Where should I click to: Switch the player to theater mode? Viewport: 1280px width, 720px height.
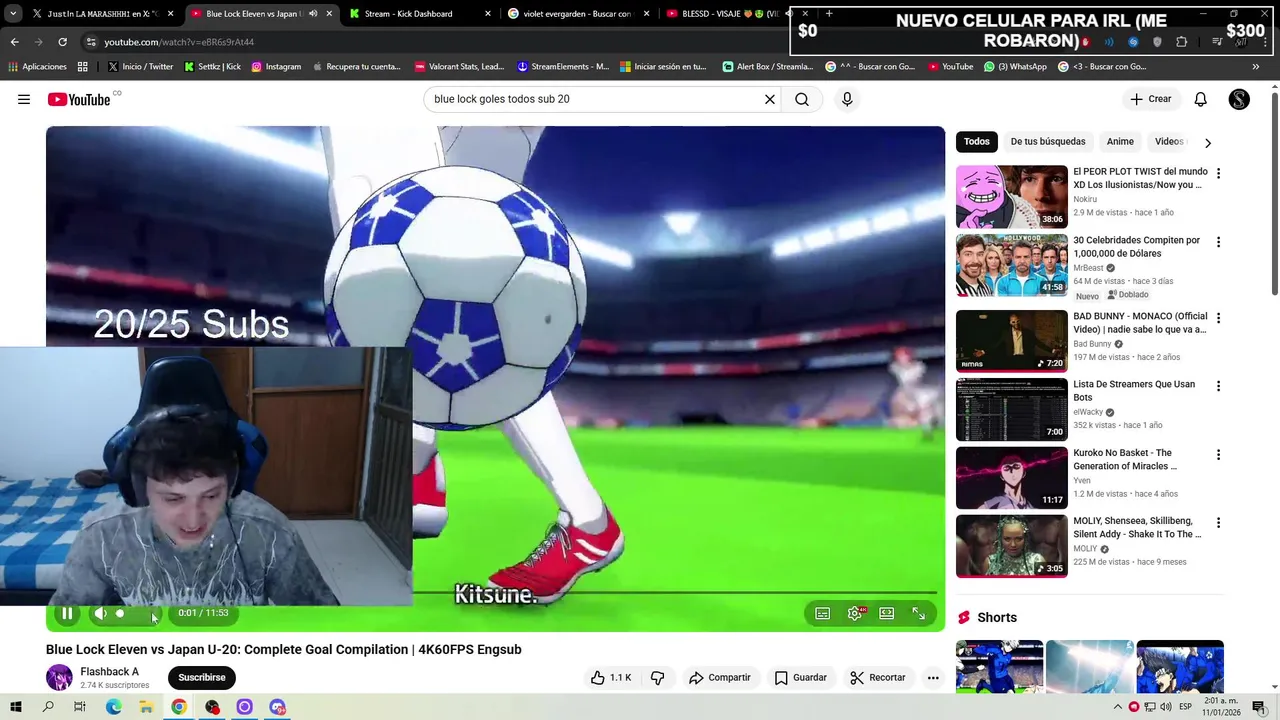887,613
